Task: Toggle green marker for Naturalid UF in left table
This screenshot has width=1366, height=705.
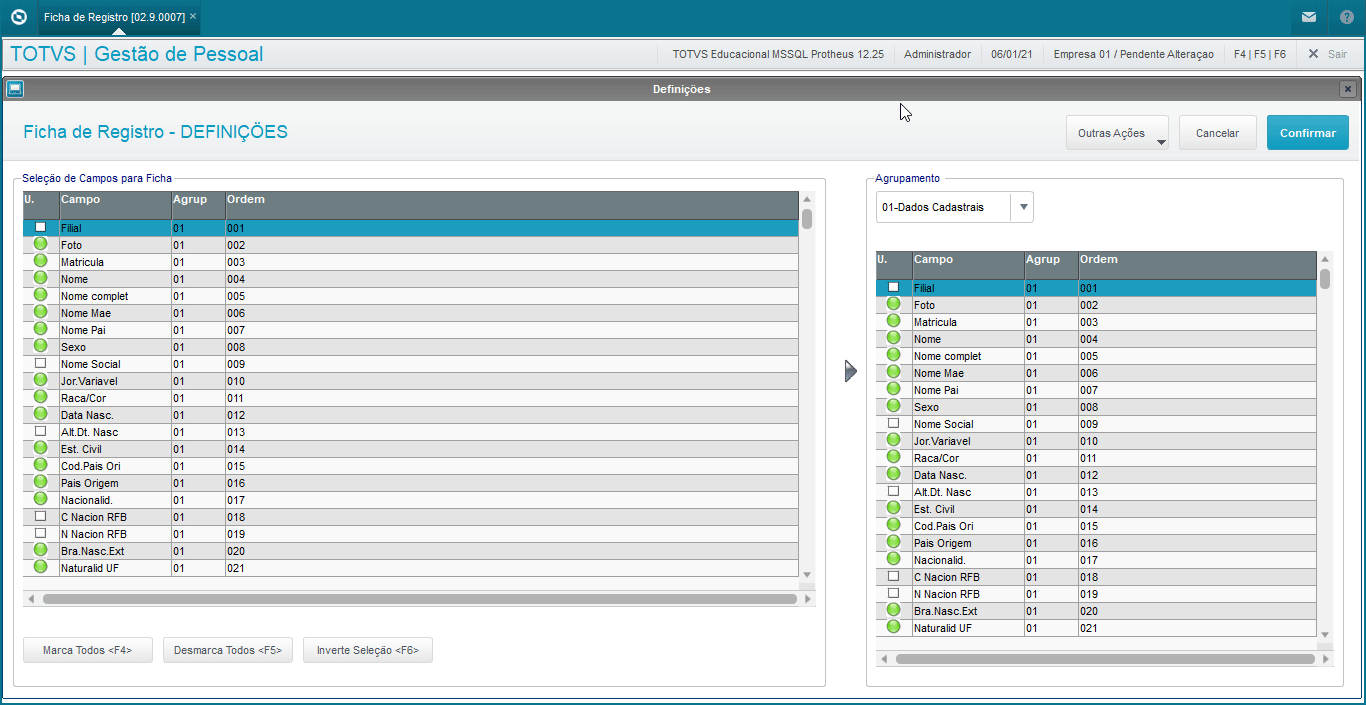Action: pos(41,567)
